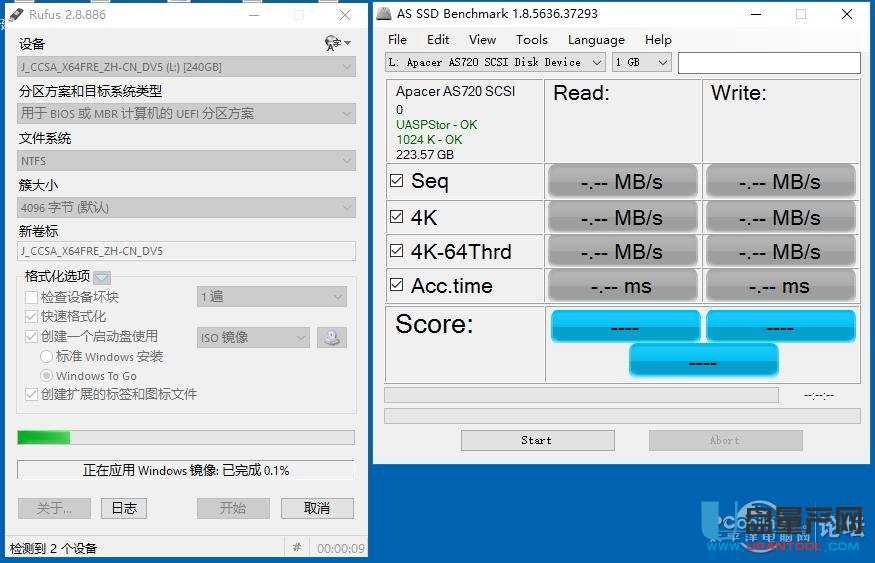
Task: Open the Help menu in AS SSD
Action: coord(658,40)
